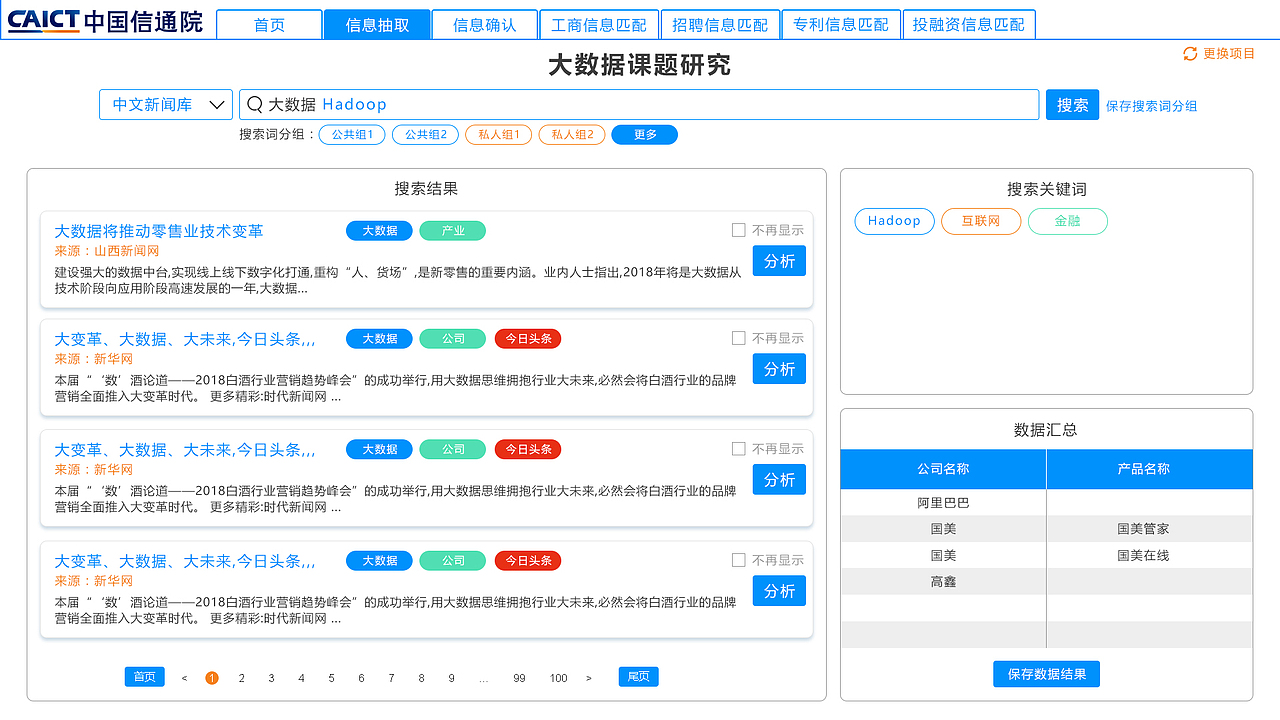The height and width of the screenshot is (720, 1280).
Task: Click the highlighted current page 1
Action: click(212, 678)
